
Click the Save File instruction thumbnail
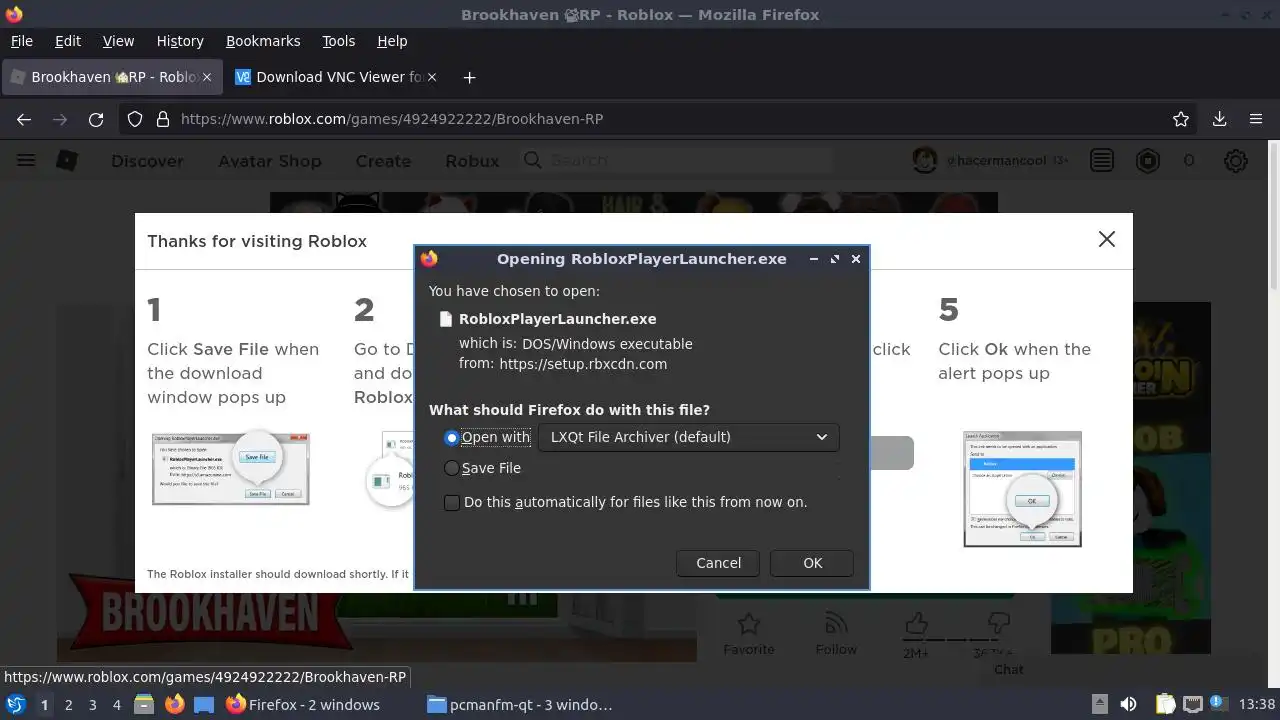[x=231, y=469]
